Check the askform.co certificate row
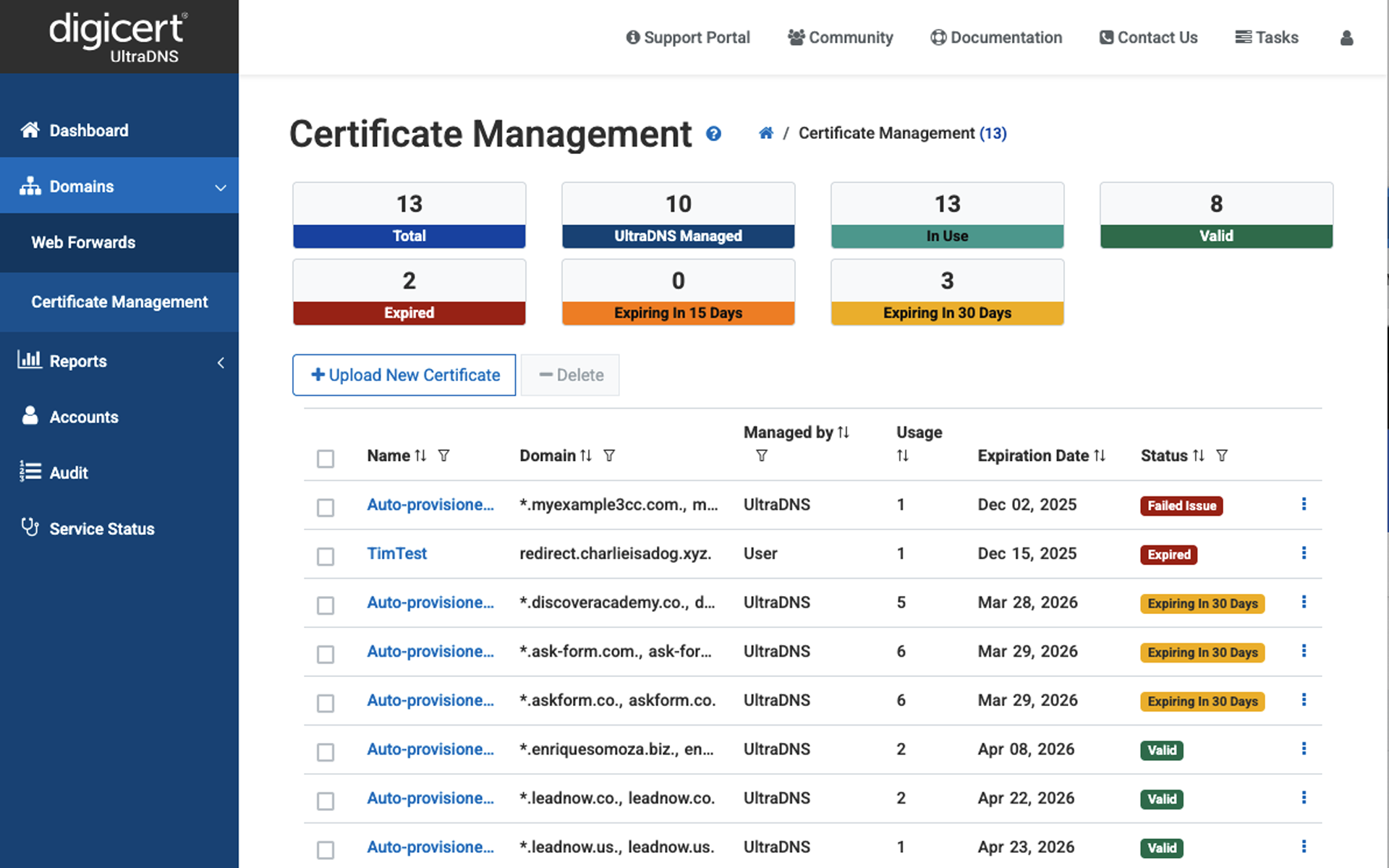This screenshot has height=868, width=1389. [326, 702]
